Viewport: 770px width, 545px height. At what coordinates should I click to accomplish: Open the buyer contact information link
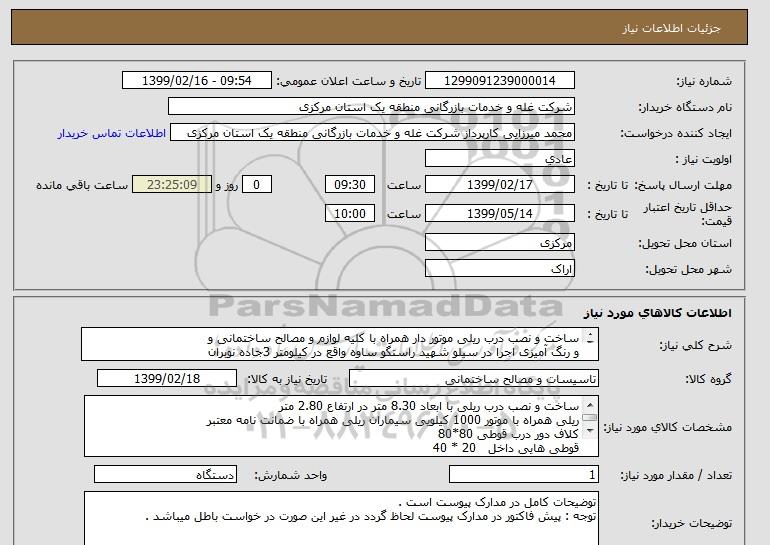coord(112,133)
